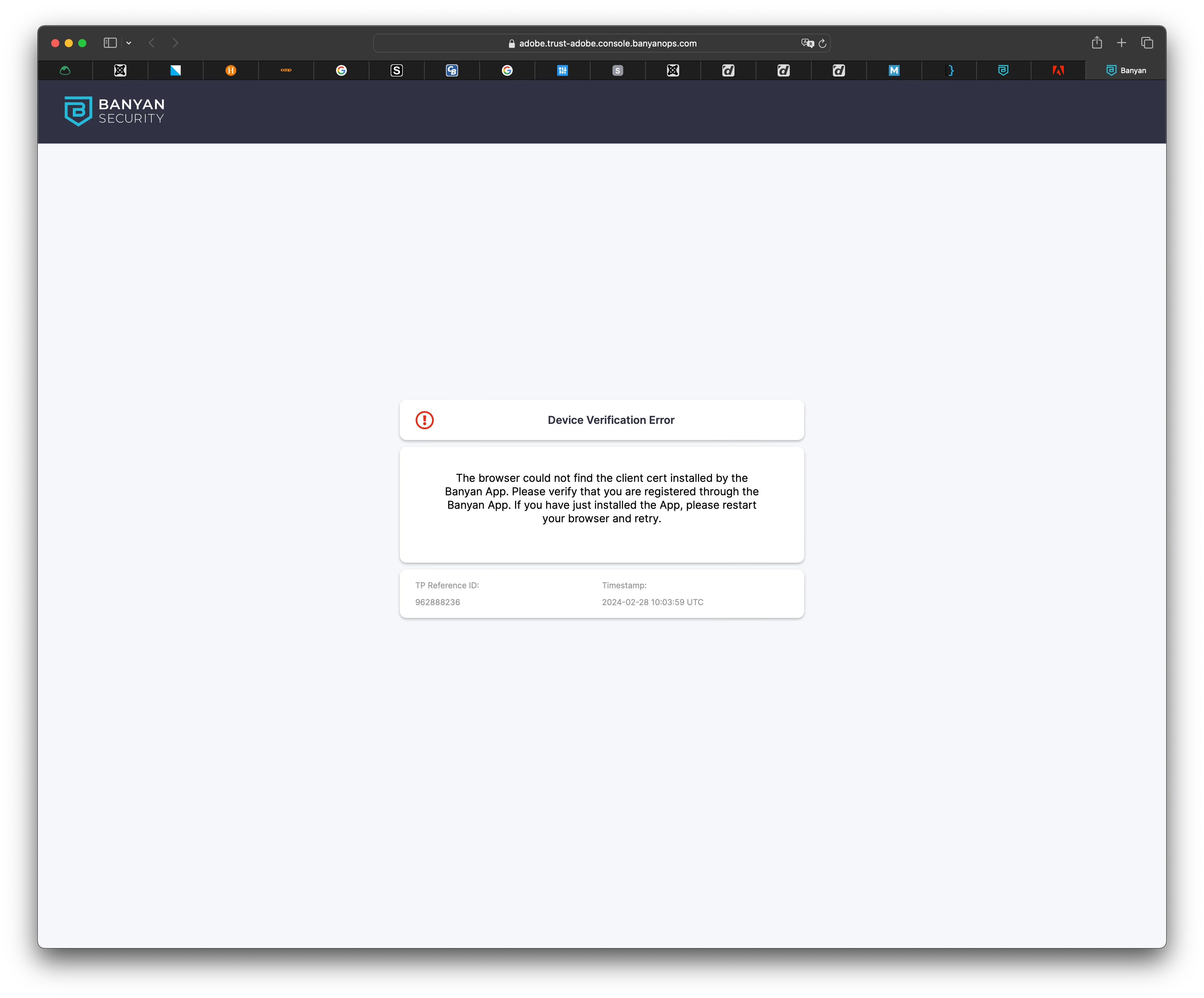Click the forward navigation arrow

click(x=175, y=43)
